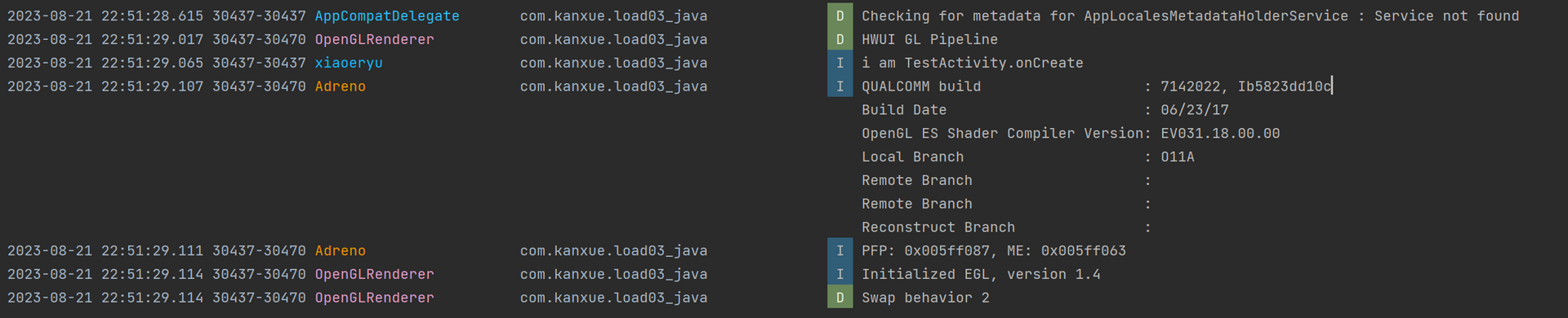This screenshot has width=1568, height=318.
Task: Click the Local Branch value 011A
Action: [x=1178, y=157]
